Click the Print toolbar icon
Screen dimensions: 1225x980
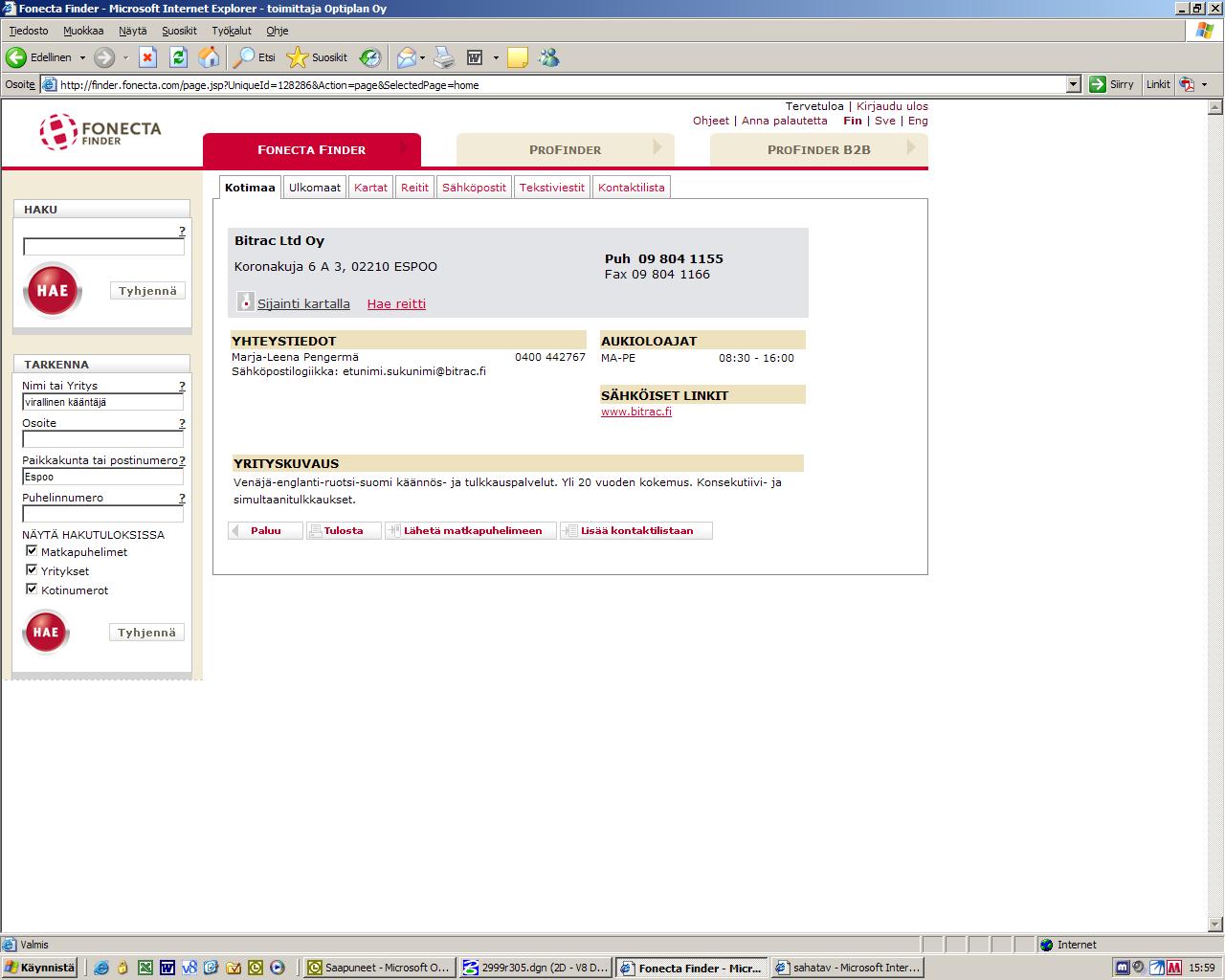[x=444, y=57]
